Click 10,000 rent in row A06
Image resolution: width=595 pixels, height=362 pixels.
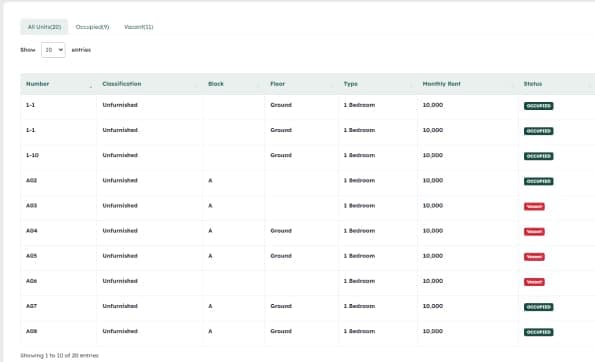tap(433, 281)
